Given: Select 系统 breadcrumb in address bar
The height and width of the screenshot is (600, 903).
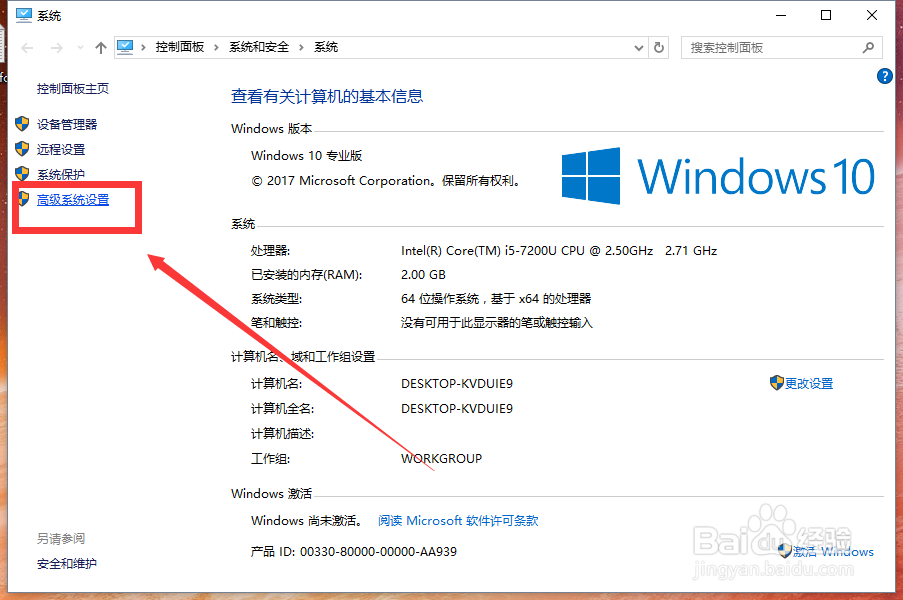Looking at the screenshot, I should click(326, 47).
